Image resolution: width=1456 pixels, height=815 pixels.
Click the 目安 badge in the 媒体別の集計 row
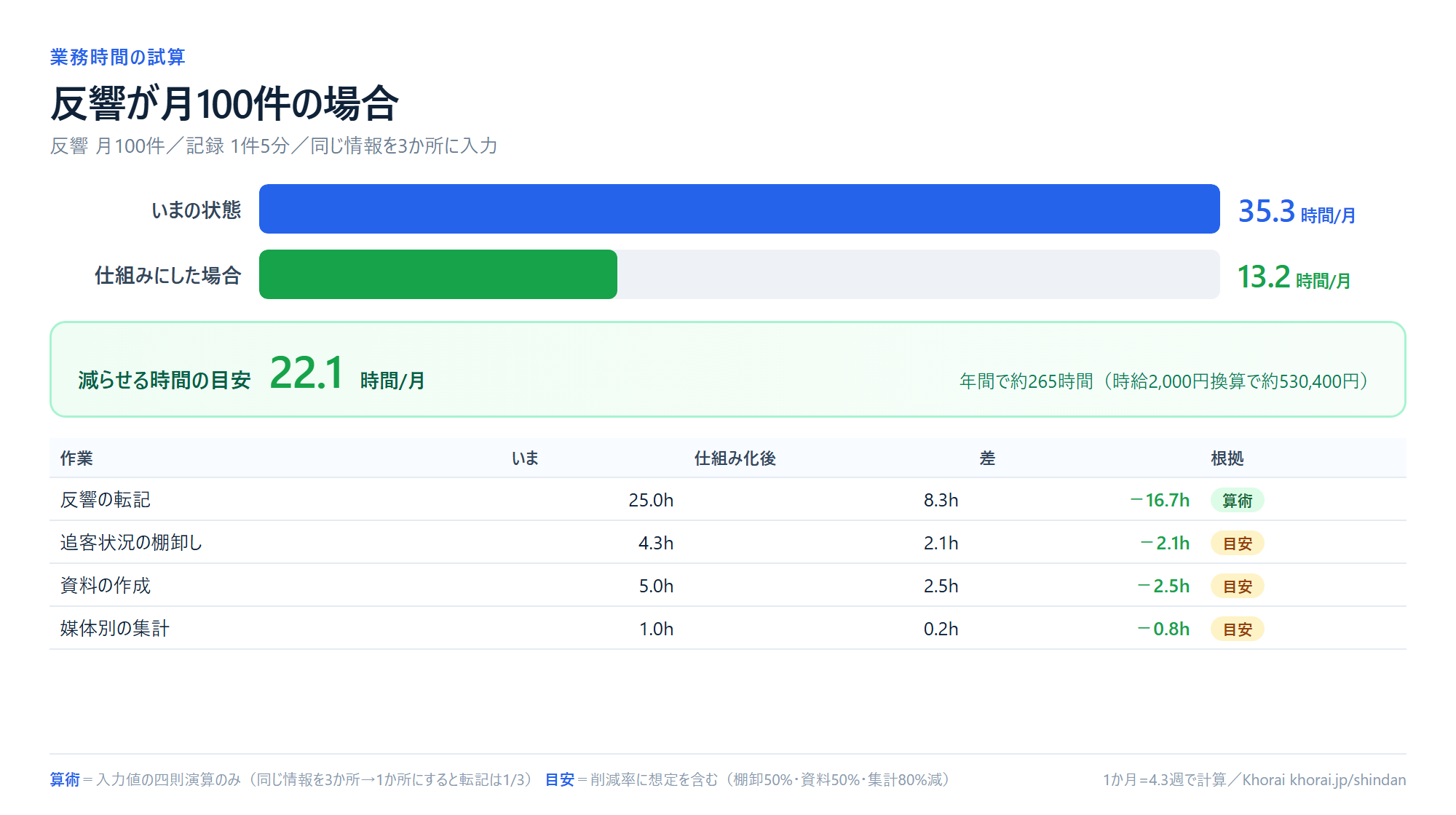(1237, 629)
